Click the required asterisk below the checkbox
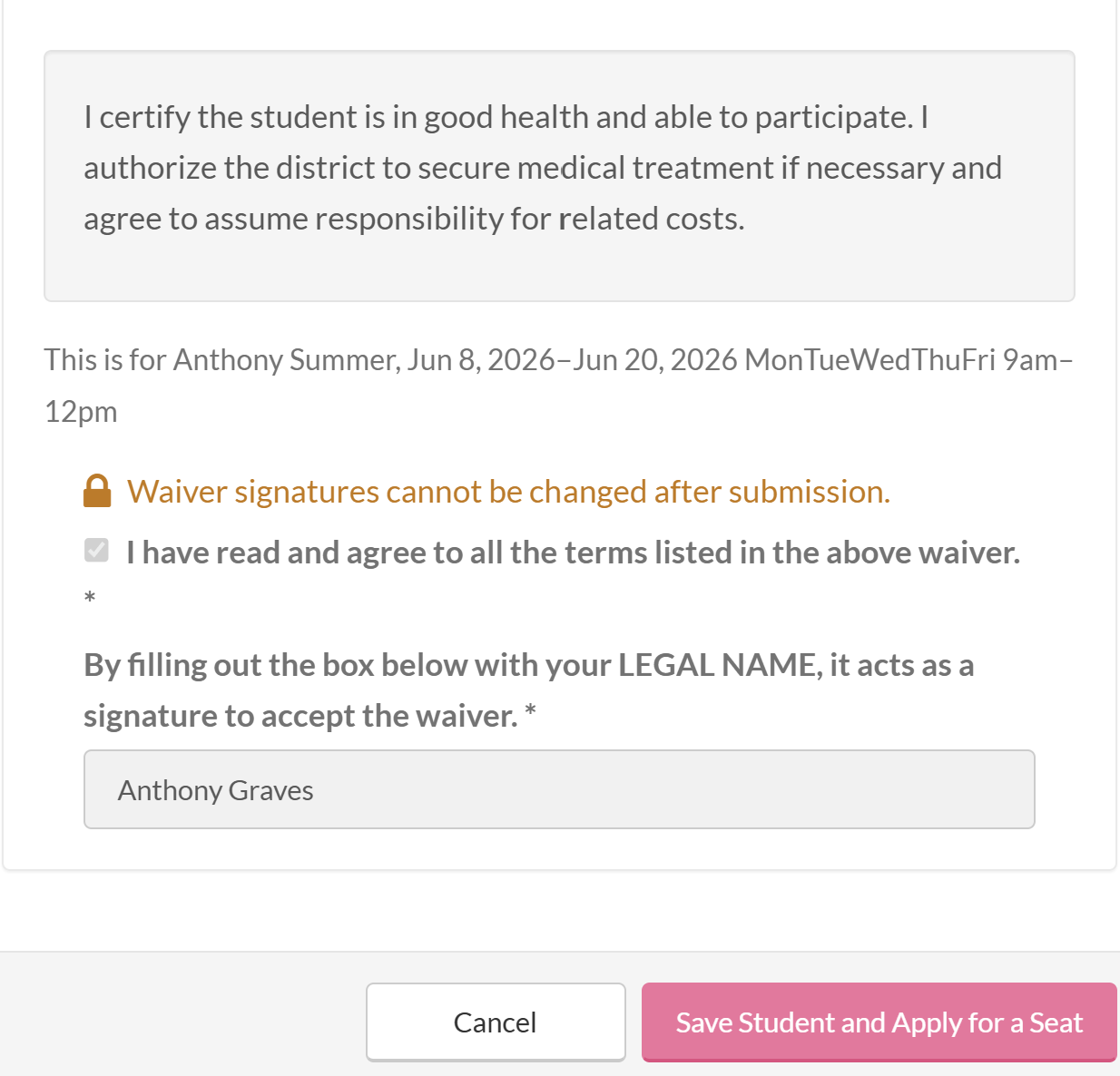This screenshot has height=1076, width=1120. pyautogui.click(x=90, y=599)
